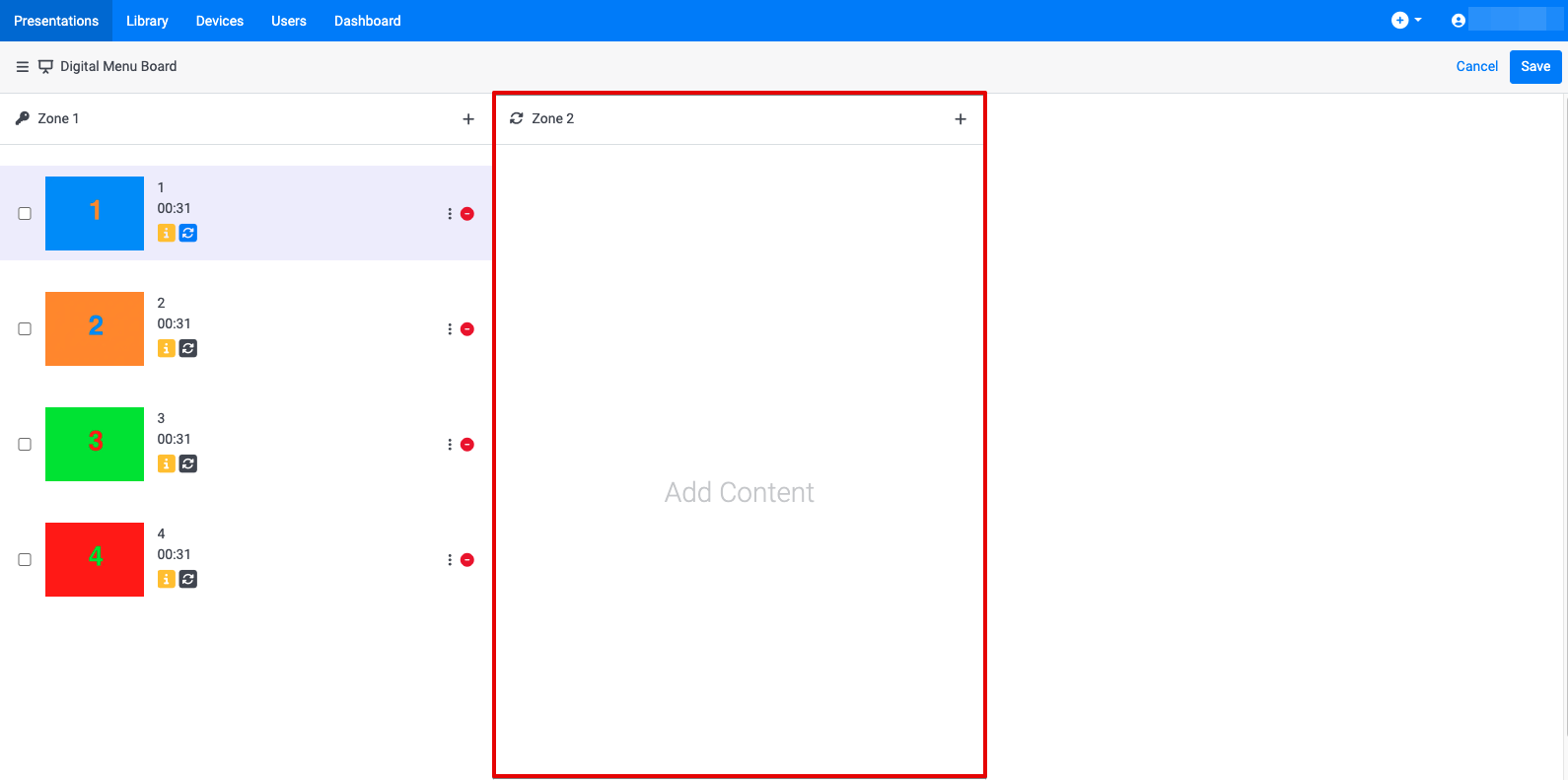Viewport: 1568px width, 782px height.
Task: Click the yellow info badge on item 3
Action: 167,464
